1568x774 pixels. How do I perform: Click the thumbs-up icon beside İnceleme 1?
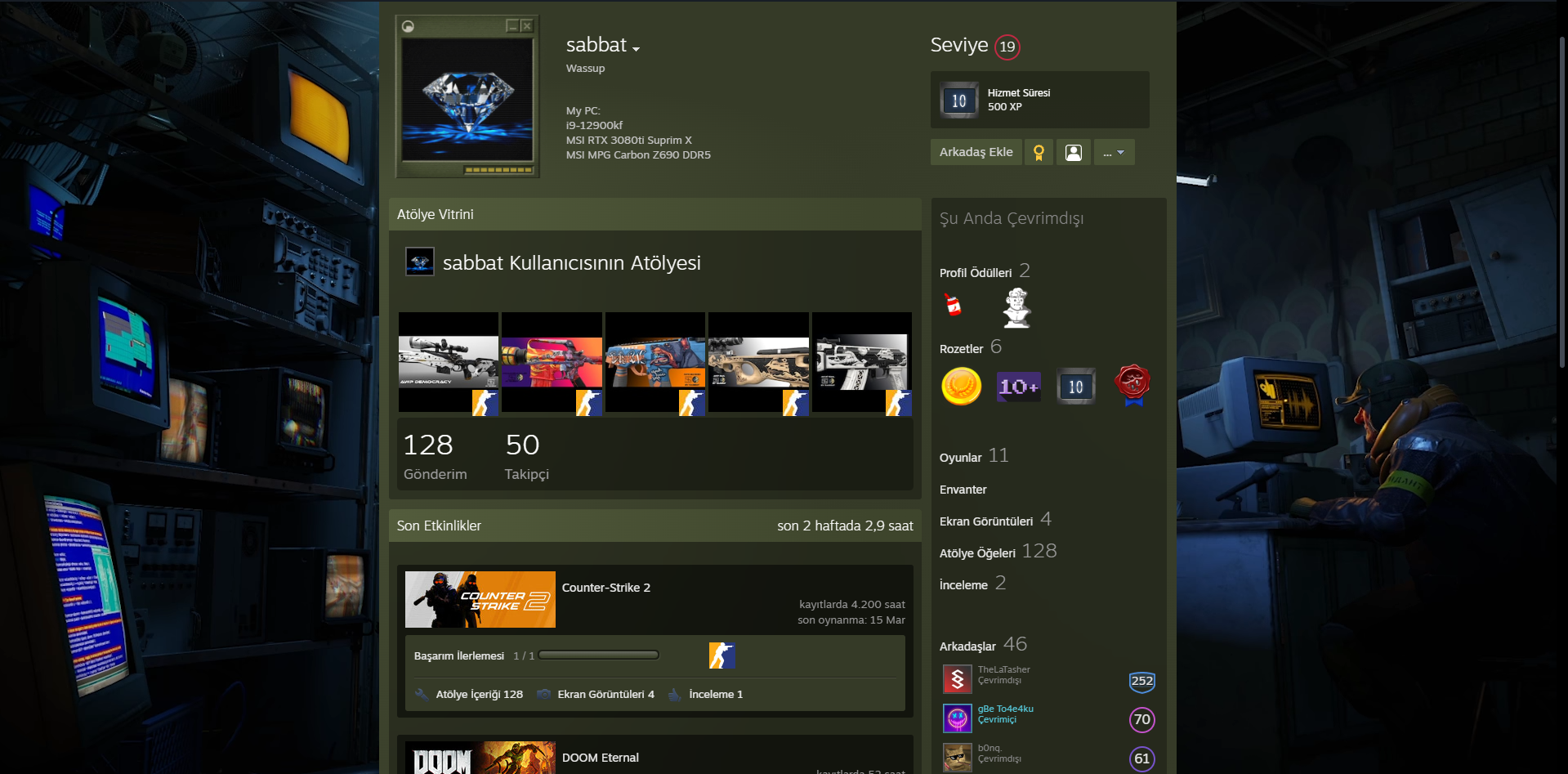click(x=675, y=695)
